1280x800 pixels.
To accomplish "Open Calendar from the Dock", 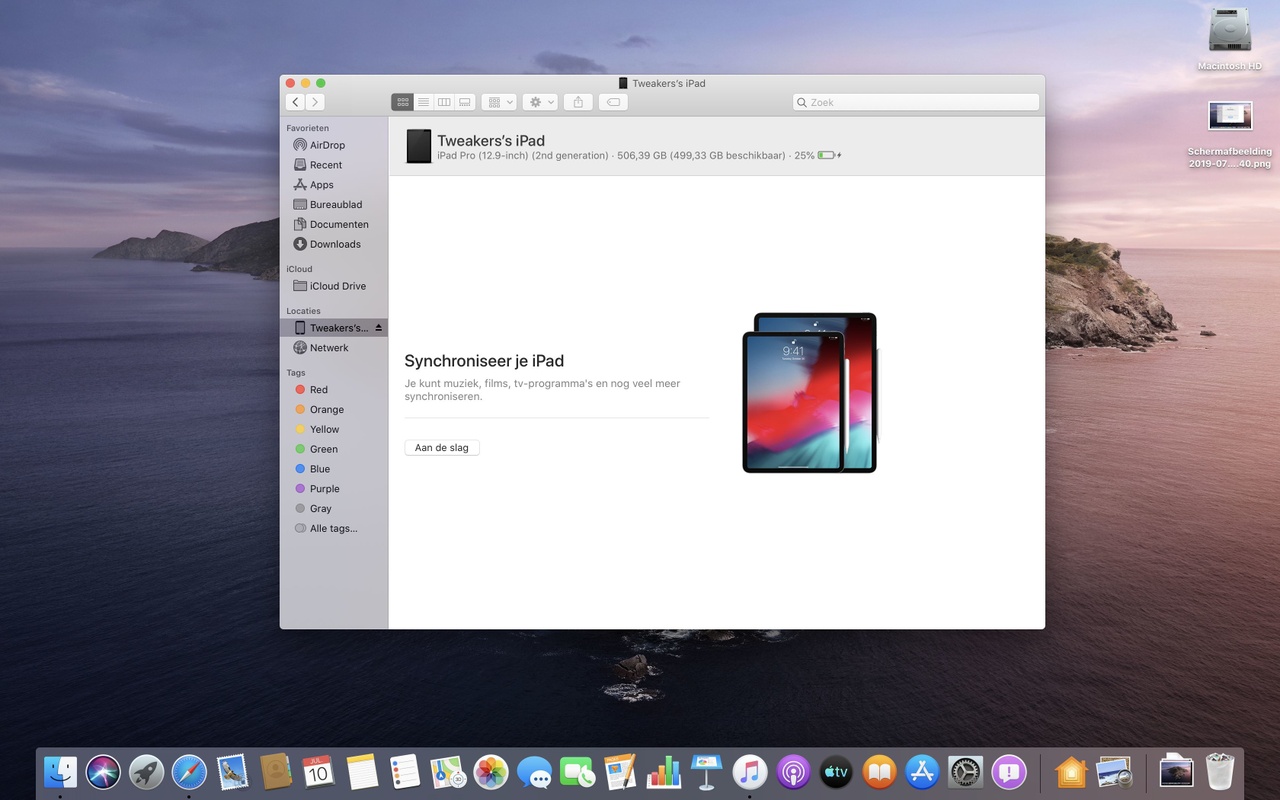I will [318, 772].
